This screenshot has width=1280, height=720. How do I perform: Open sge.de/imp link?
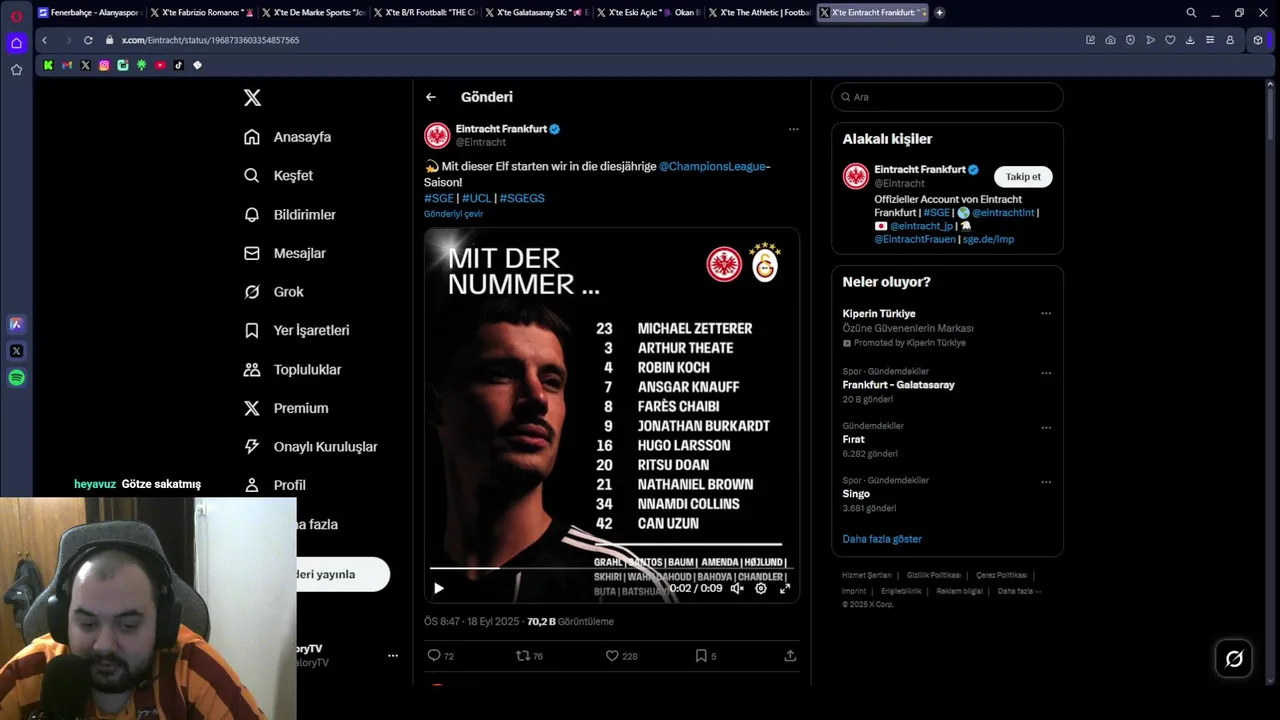pyautogui.click(x=988, y=239)
